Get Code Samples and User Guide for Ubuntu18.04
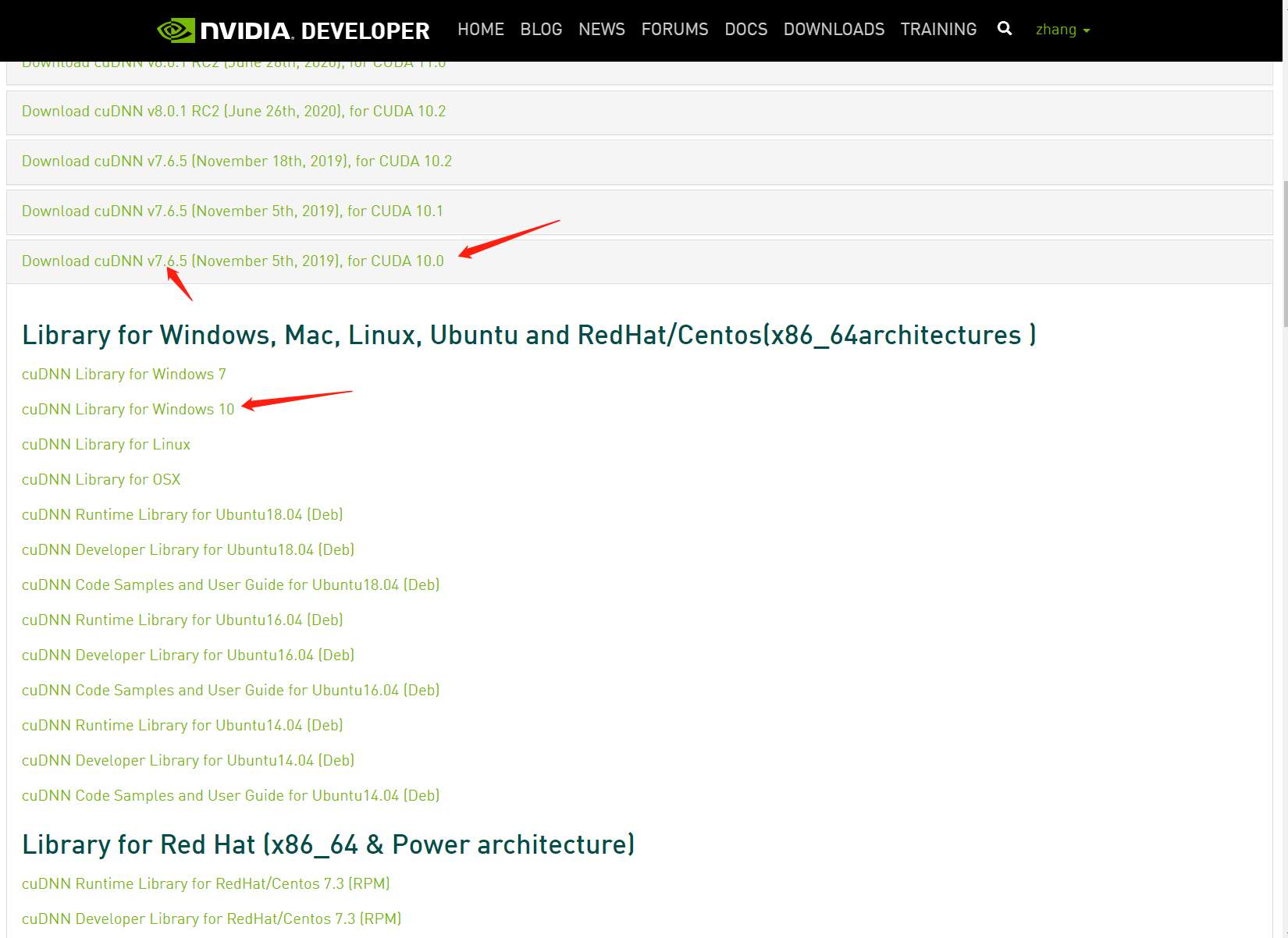Image resolution: width=1288 pixels, height=938 pixels. click(231, 585)
